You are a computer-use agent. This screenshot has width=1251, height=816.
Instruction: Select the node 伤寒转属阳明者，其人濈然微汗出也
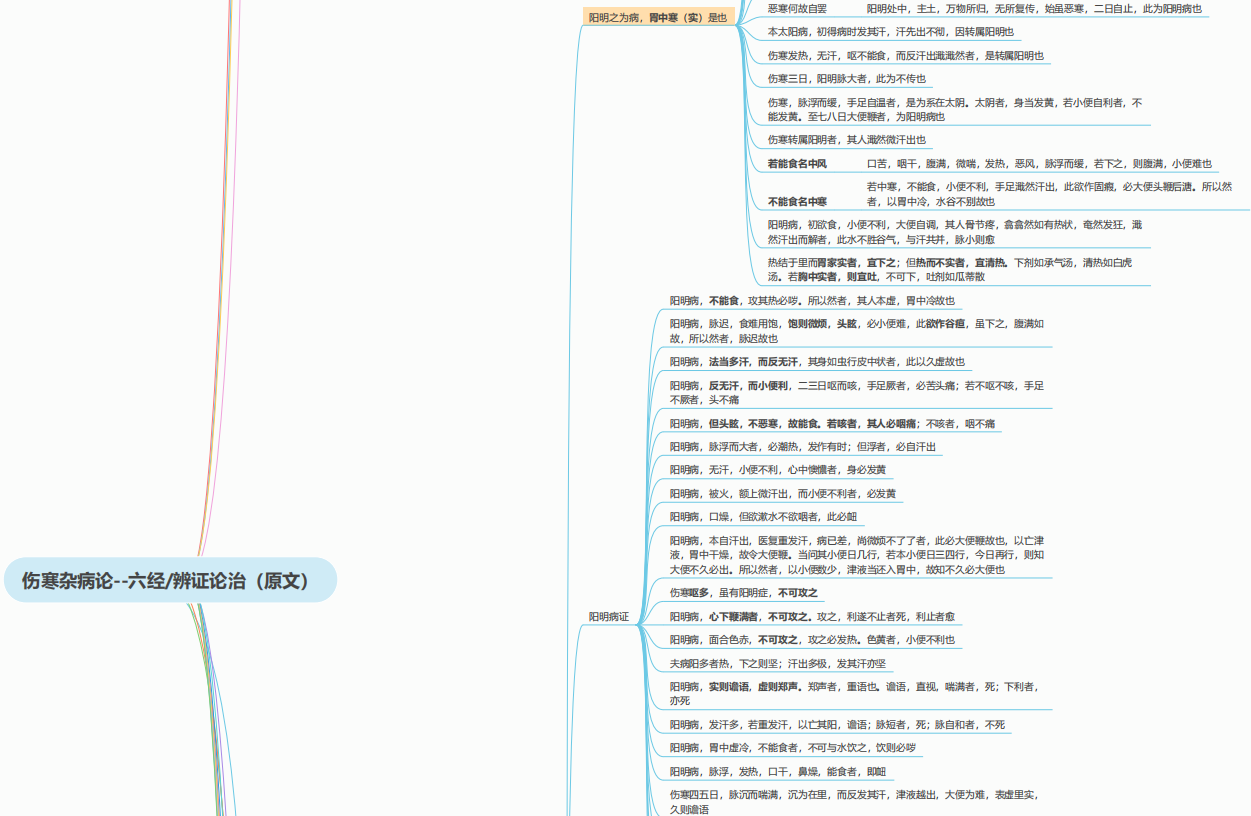[846, 140]
